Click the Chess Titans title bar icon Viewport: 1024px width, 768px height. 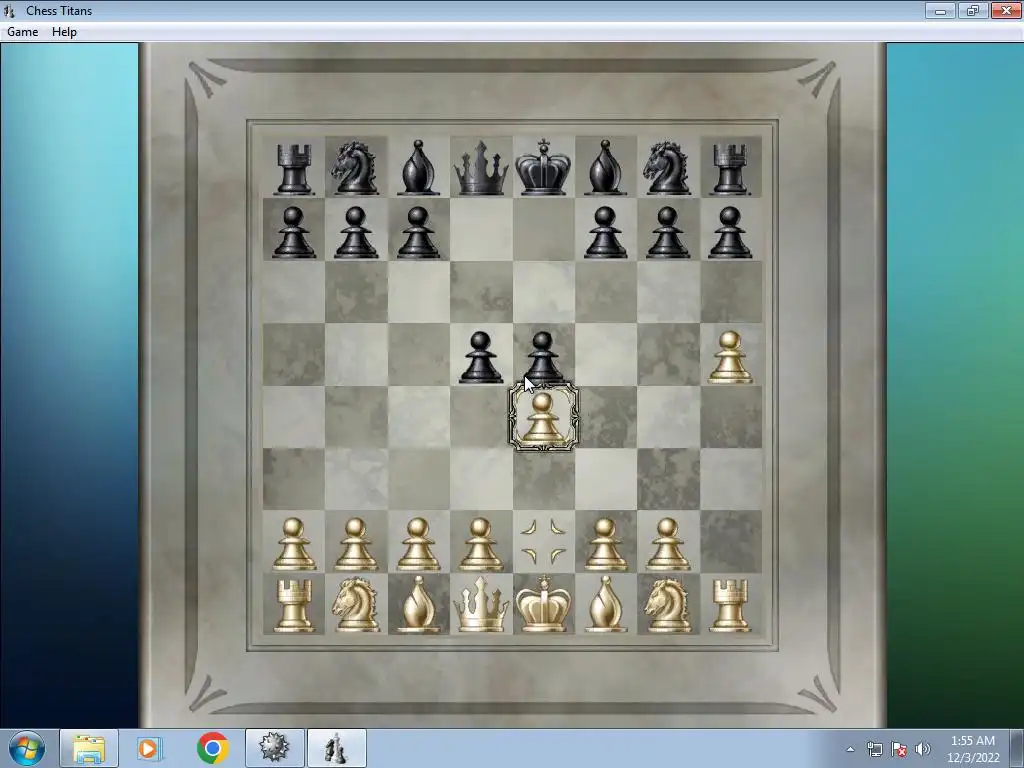[9, 10]
